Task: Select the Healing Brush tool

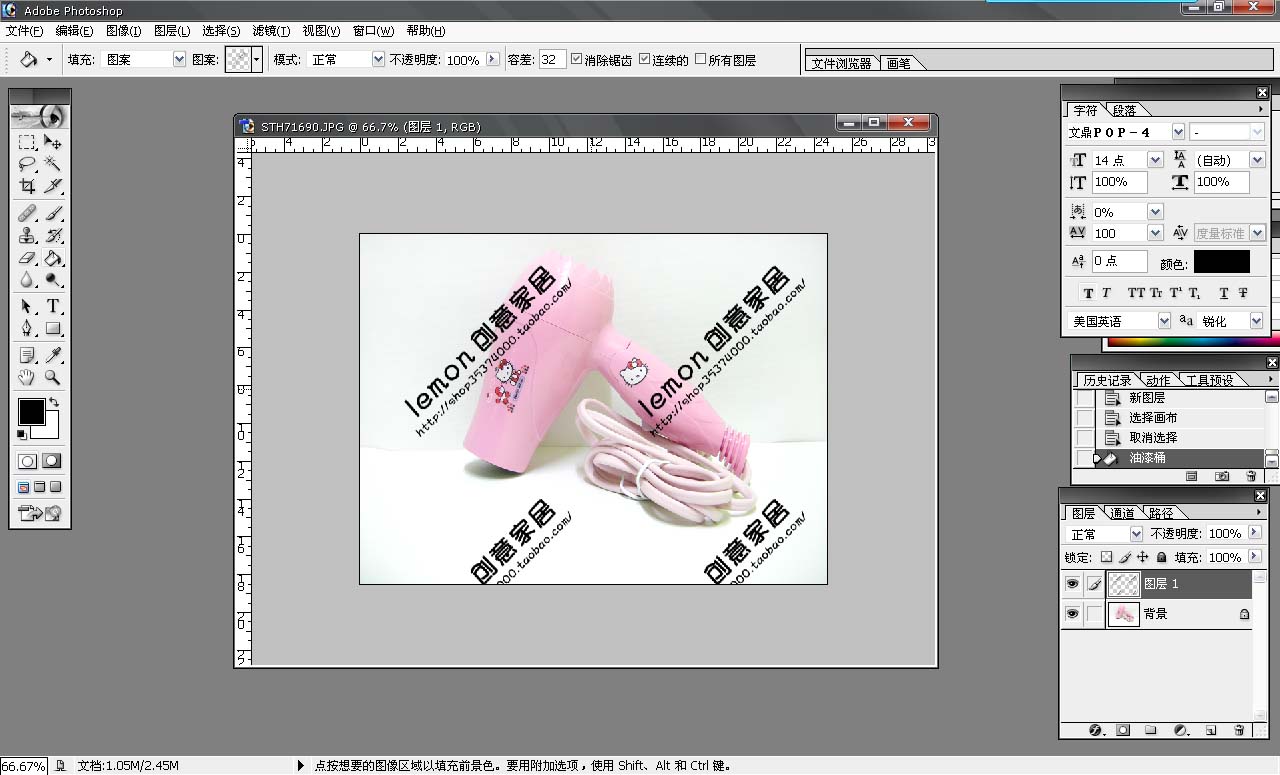Action: point(27,213)
